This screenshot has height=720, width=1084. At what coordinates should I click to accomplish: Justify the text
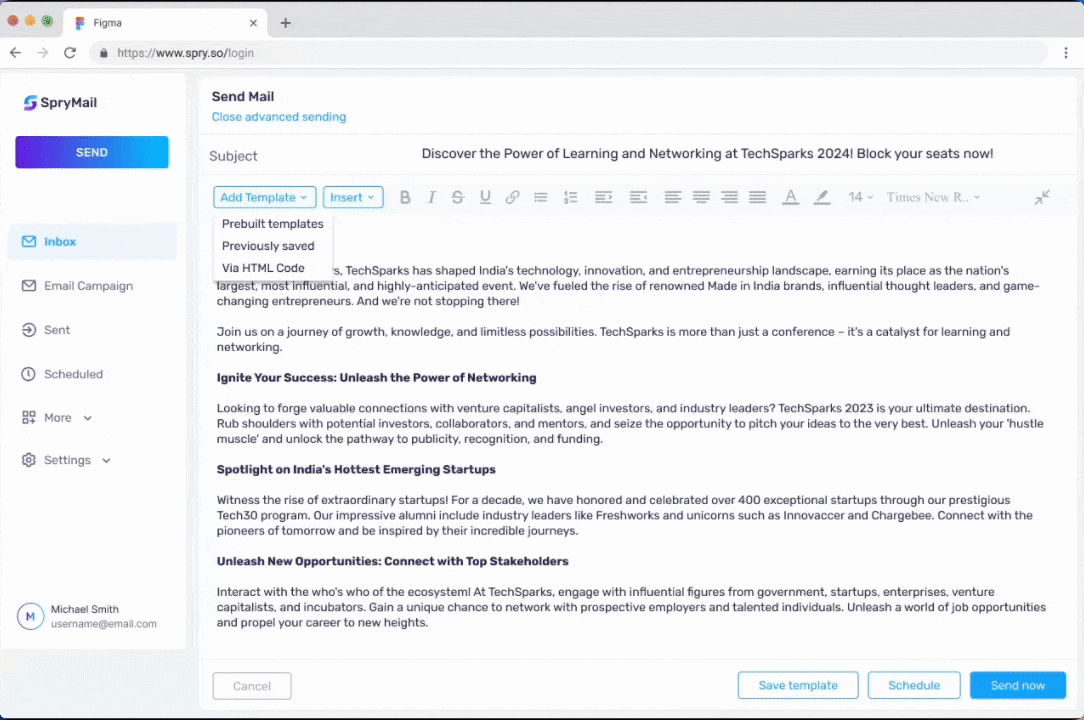point(758,197)
